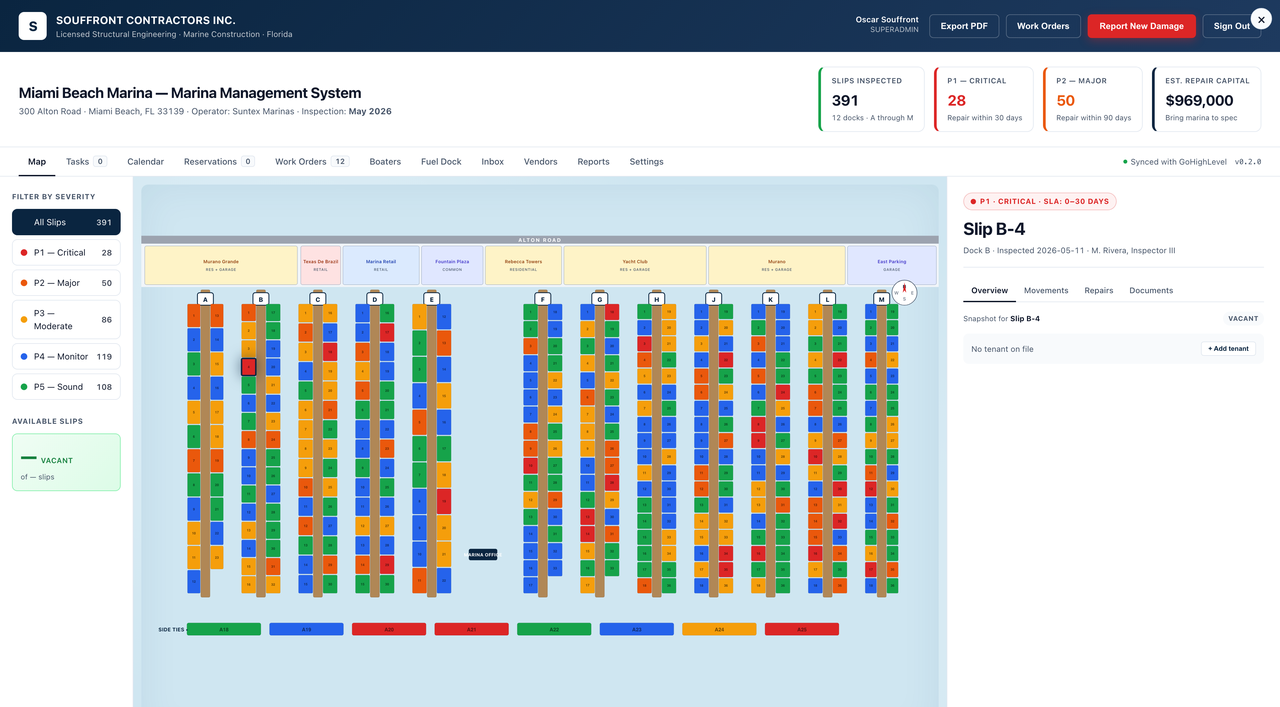Open the Reservations tab
The width and height of the screenshot is (1280, 707).
coord(219,161)
